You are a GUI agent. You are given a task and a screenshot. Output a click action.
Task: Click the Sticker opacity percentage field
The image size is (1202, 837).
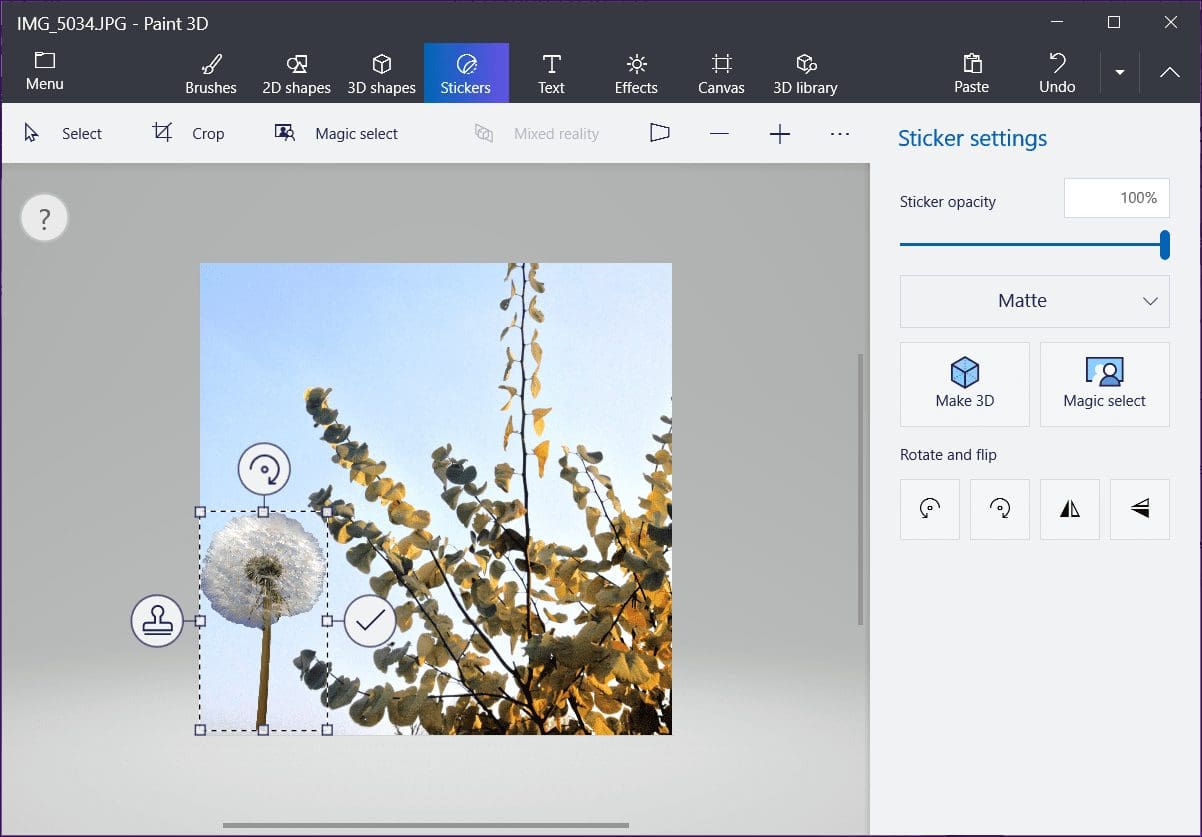click(1117, 198)
